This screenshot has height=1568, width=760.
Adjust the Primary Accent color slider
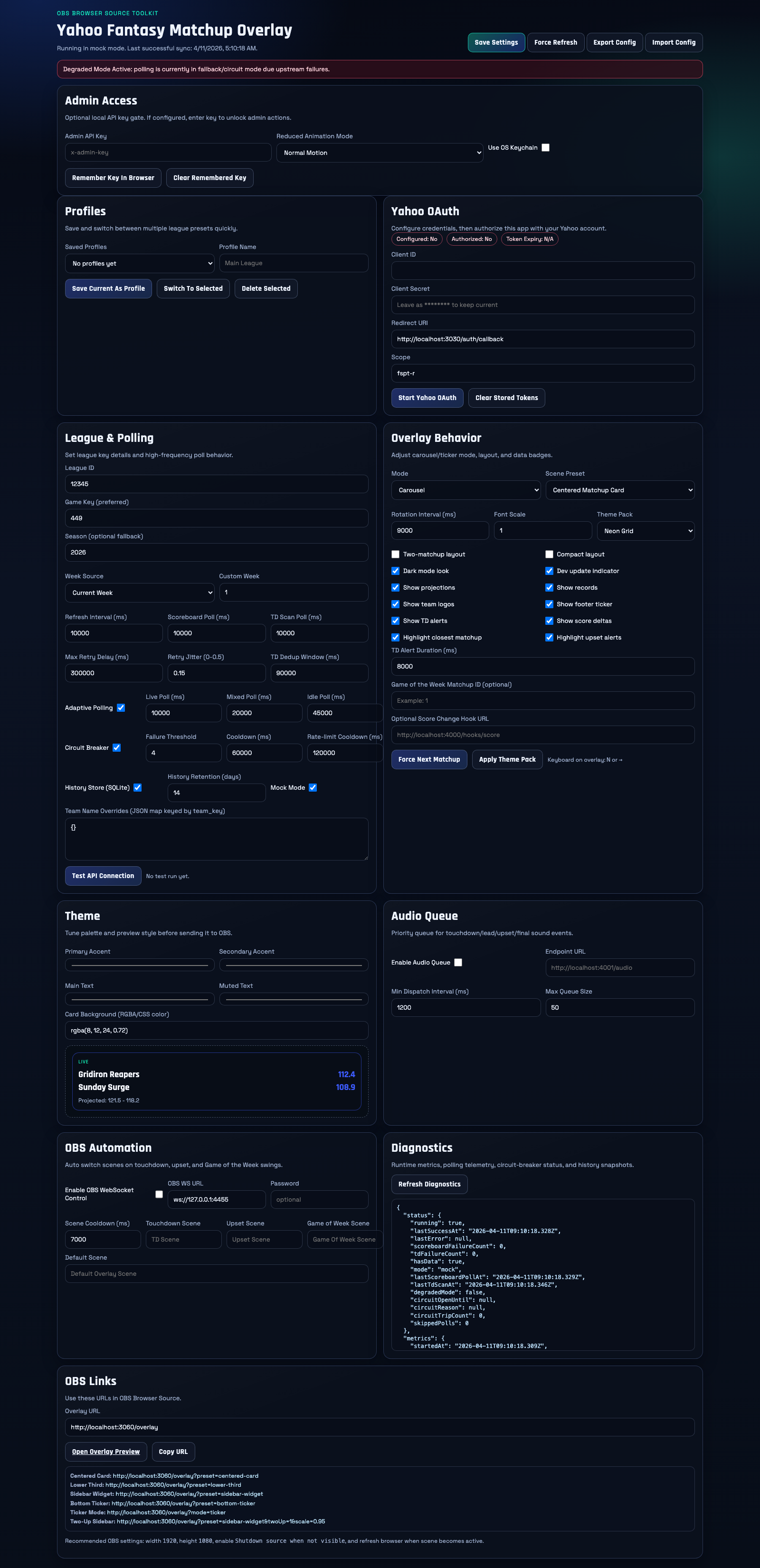(139, 965)
